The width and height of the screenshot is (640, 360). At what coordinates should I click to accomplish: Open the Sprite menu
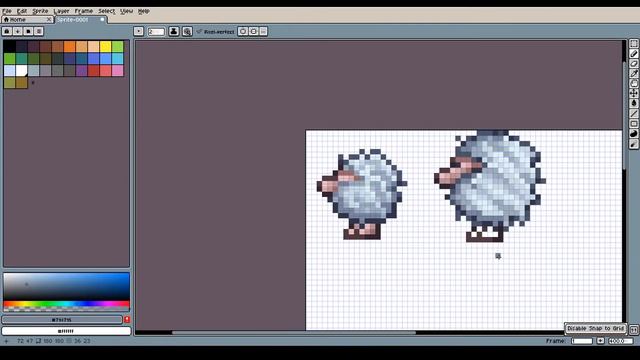(x=40, y=11)
